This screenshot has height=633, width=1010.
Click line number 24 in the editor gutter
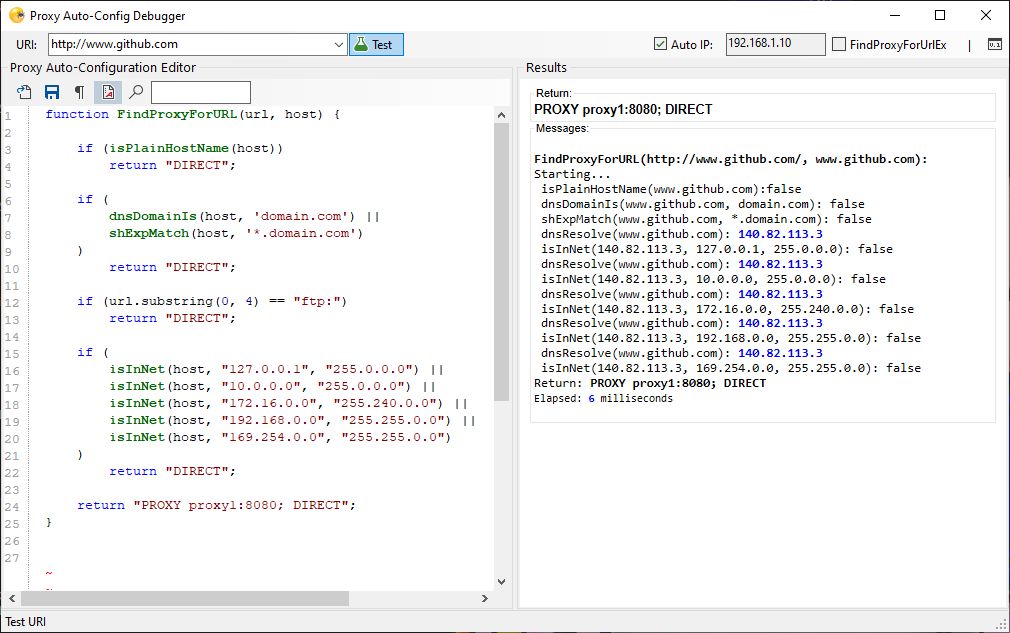click(x=12, y=507)
